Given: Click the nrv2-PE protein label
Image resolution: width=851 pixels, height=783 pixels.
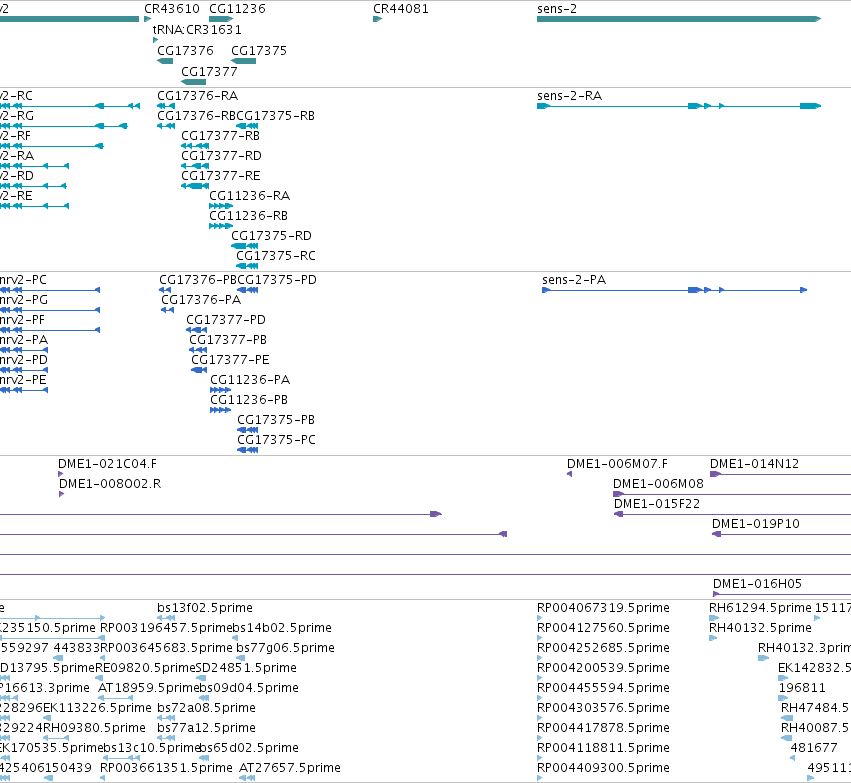Looking at the screenshot, I should 23,379.
